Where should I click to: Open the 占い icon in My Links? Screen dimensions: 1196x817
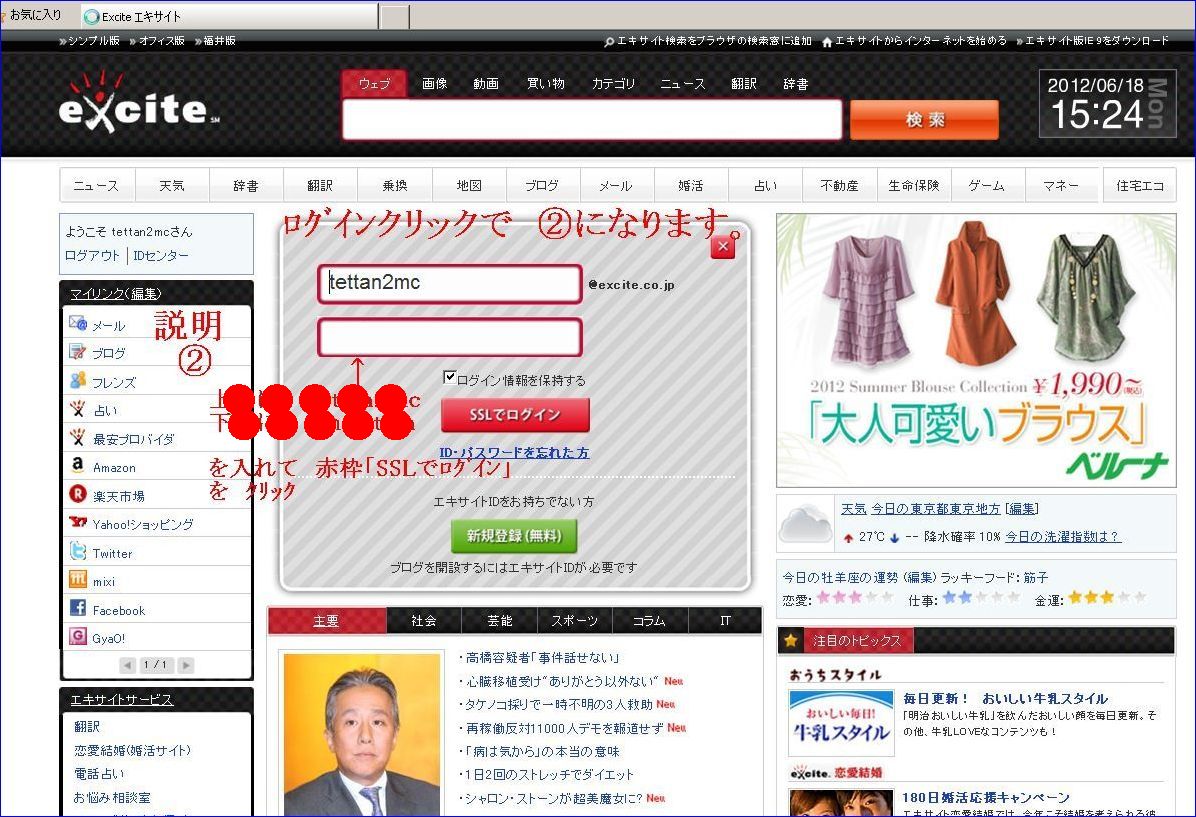78,409
